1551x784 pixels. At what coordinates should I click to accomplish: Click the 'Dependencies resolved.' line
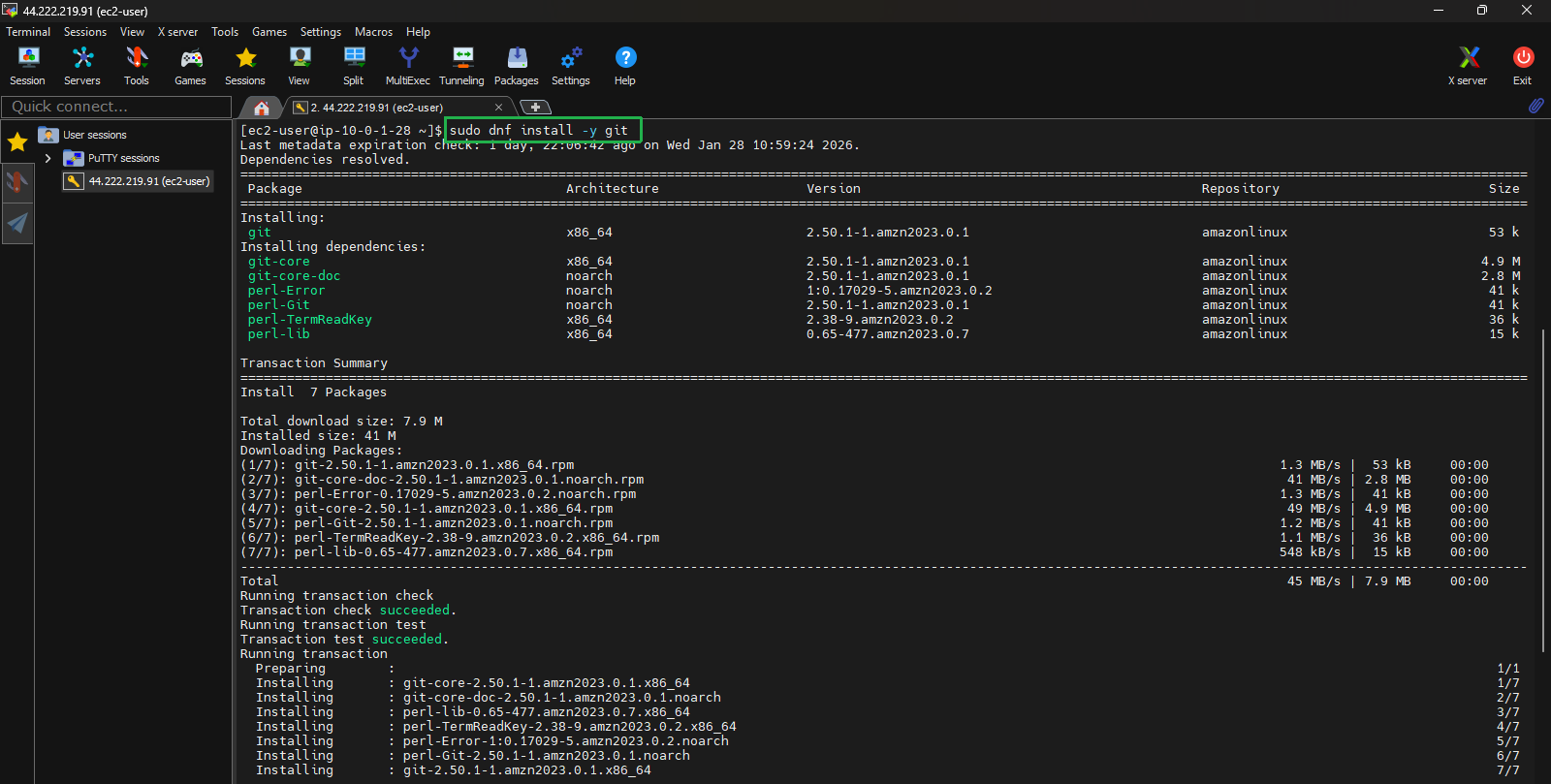tap(326, 160)
